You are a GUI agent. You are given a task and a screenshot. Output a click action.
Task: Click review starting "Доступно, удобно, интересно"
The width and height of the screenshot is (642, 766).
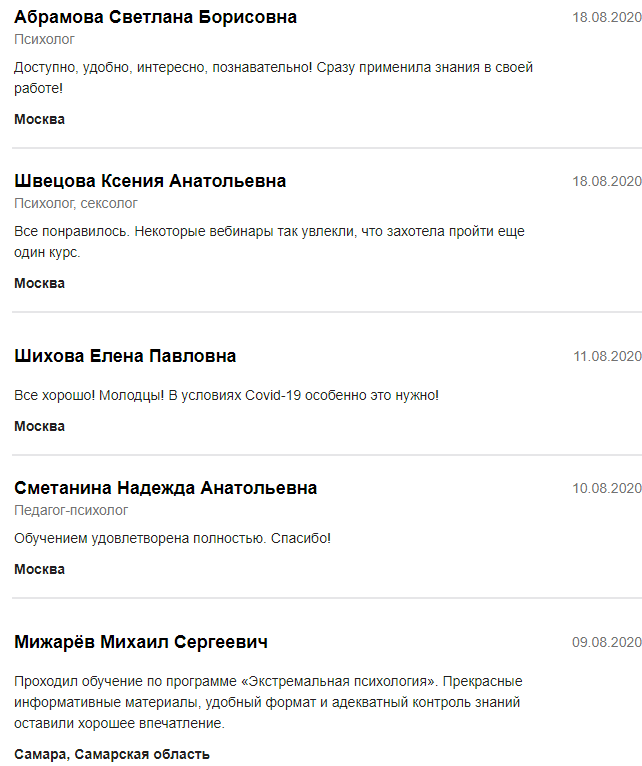click(273, 77)
